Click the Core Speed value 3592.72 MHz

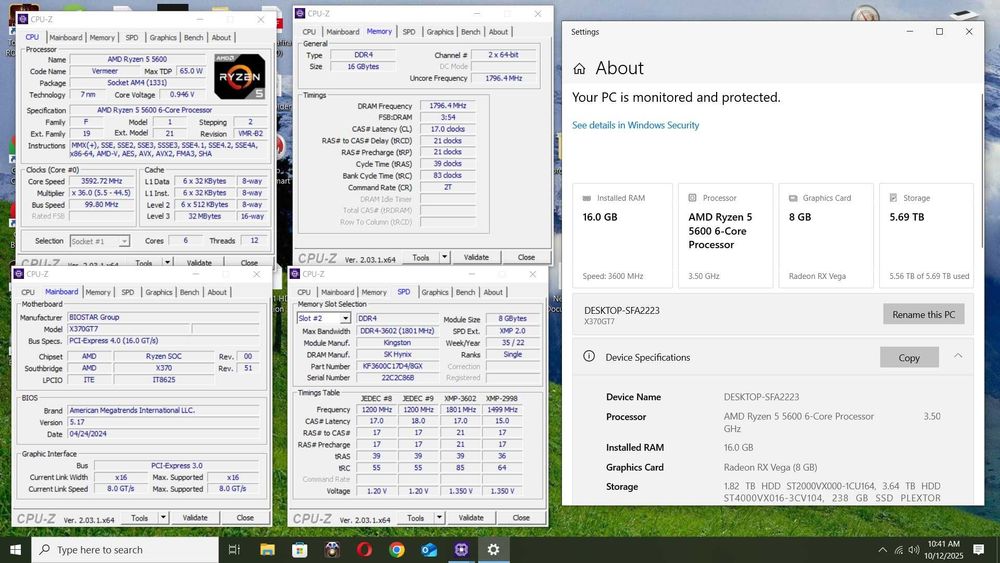point(102,181)
